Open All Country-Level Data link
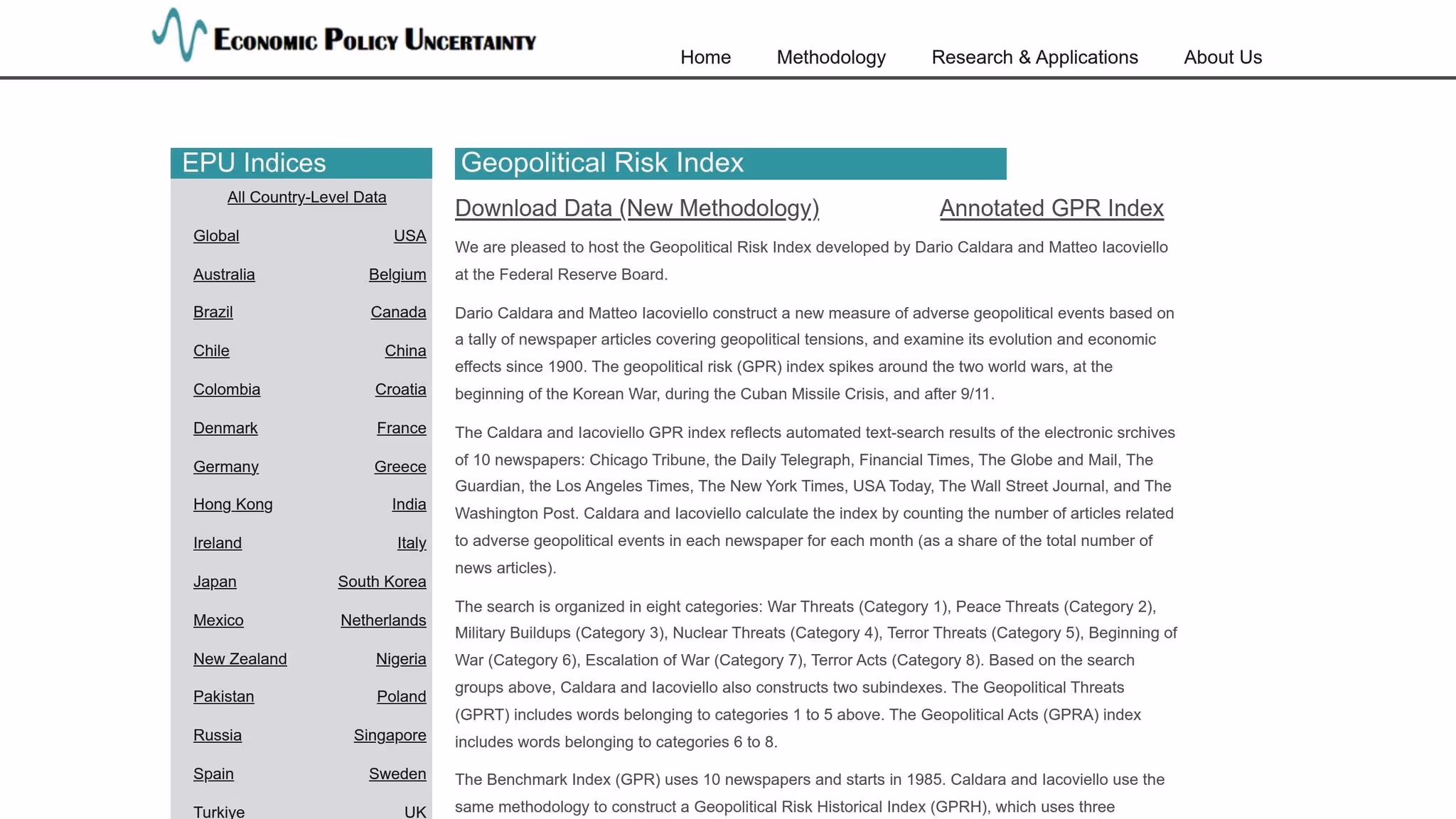 [306, 198]
